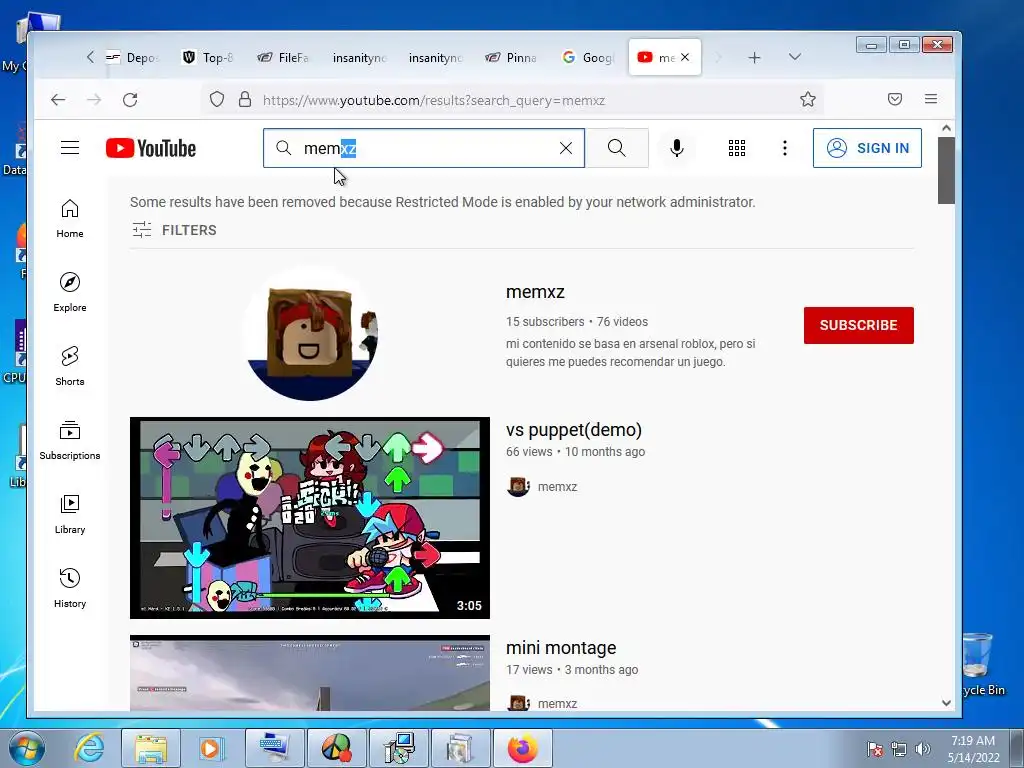1024x768 pixels.
Task: Open Subscriptions in the sidebar
Action: pos(70,441)
